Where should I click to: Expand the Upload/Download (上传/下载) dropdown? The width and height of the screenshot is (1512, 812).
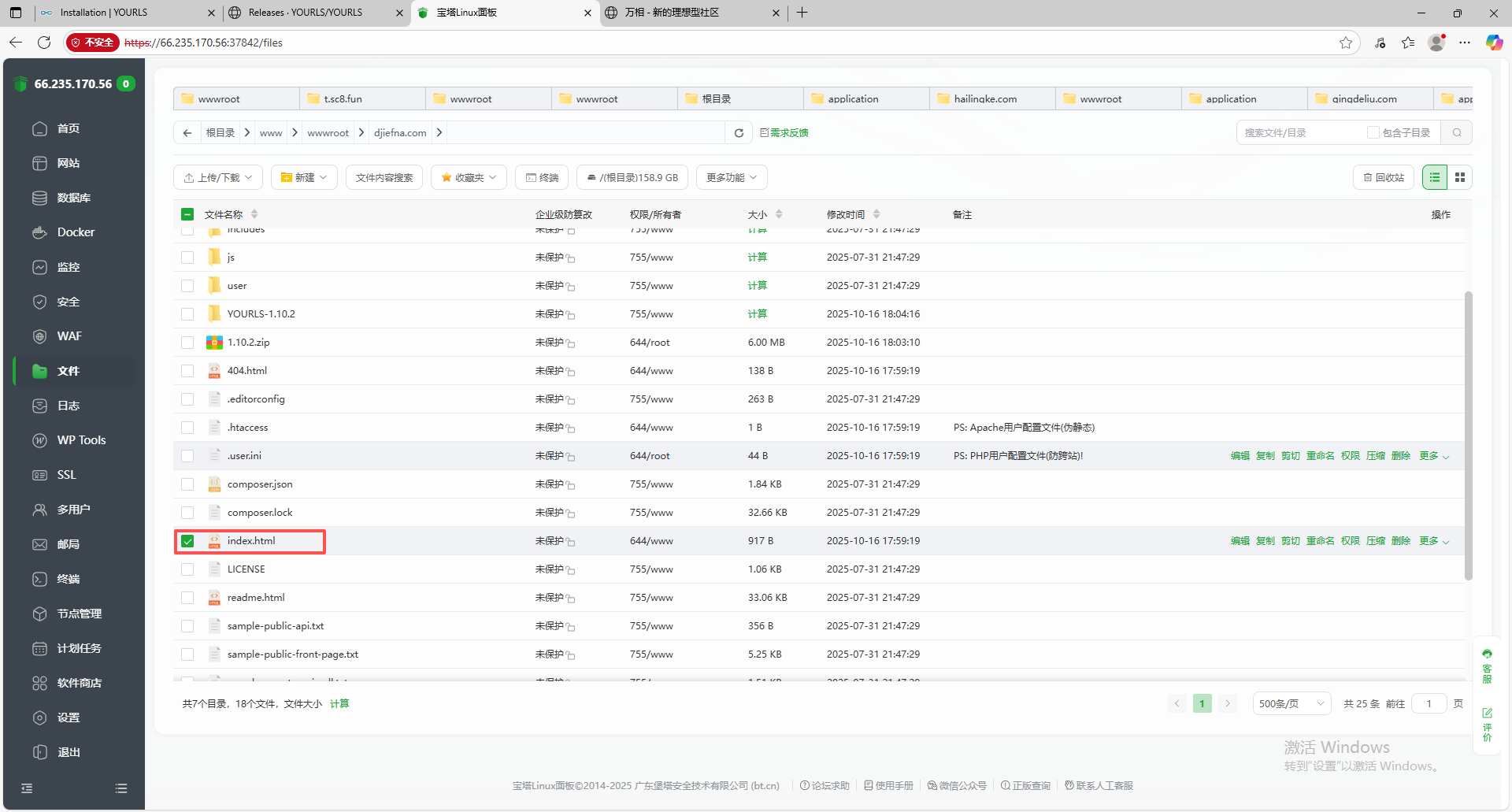click(x=217, y=178)
